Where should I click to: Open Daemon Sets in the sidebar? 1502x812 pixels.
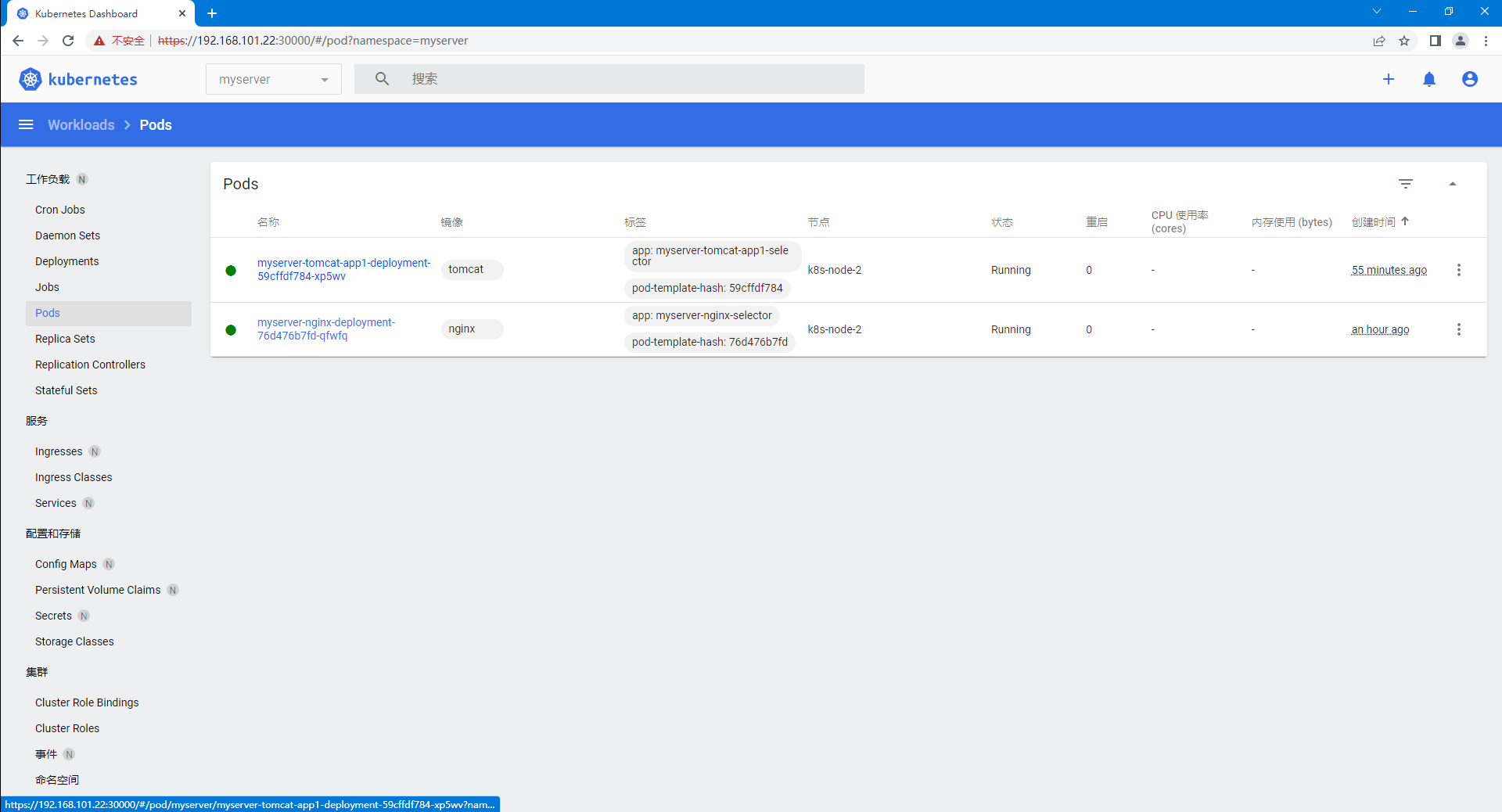[x=68, y=235]
